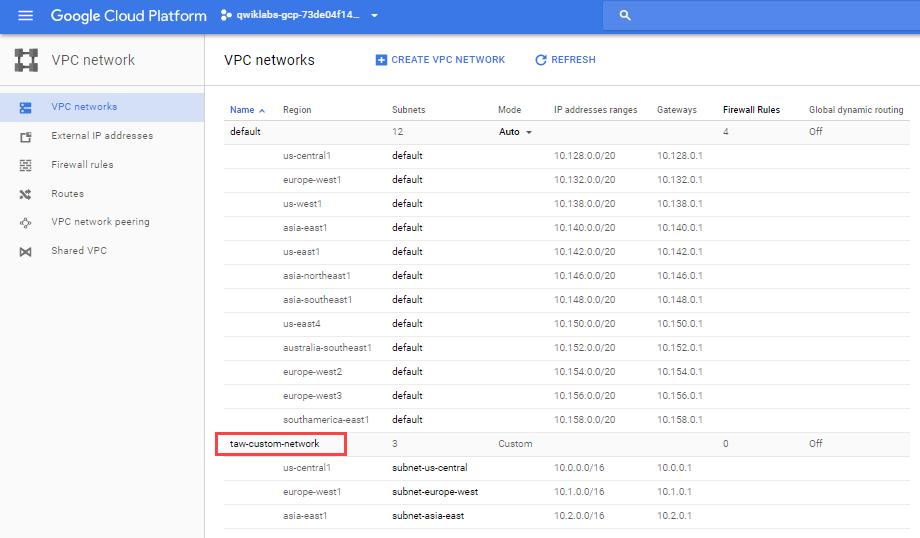This screenshot has height=538, width=920.
Task: Open External IP addresses page
Action: click(x=102, y=136)
